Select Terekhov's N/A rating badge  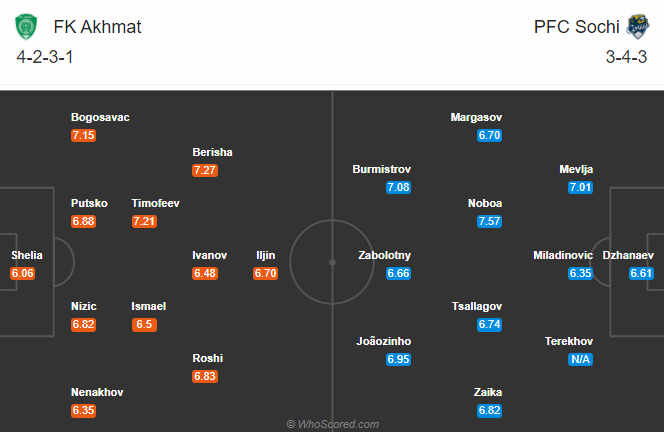click(x=580, y=359)
